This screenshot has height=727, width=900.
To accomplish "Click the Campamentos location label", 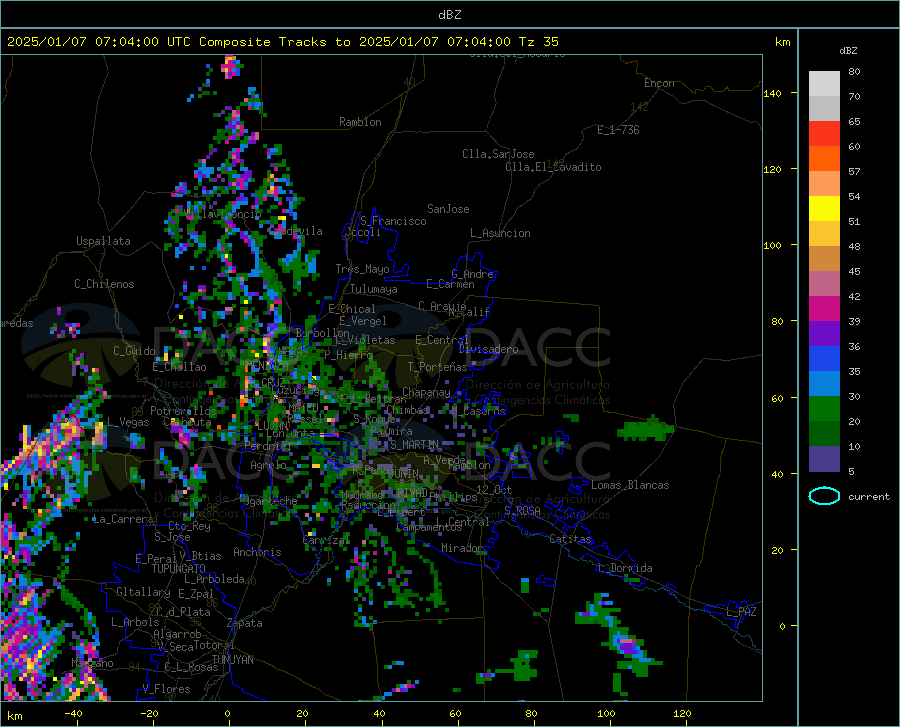I will (429, 527).
